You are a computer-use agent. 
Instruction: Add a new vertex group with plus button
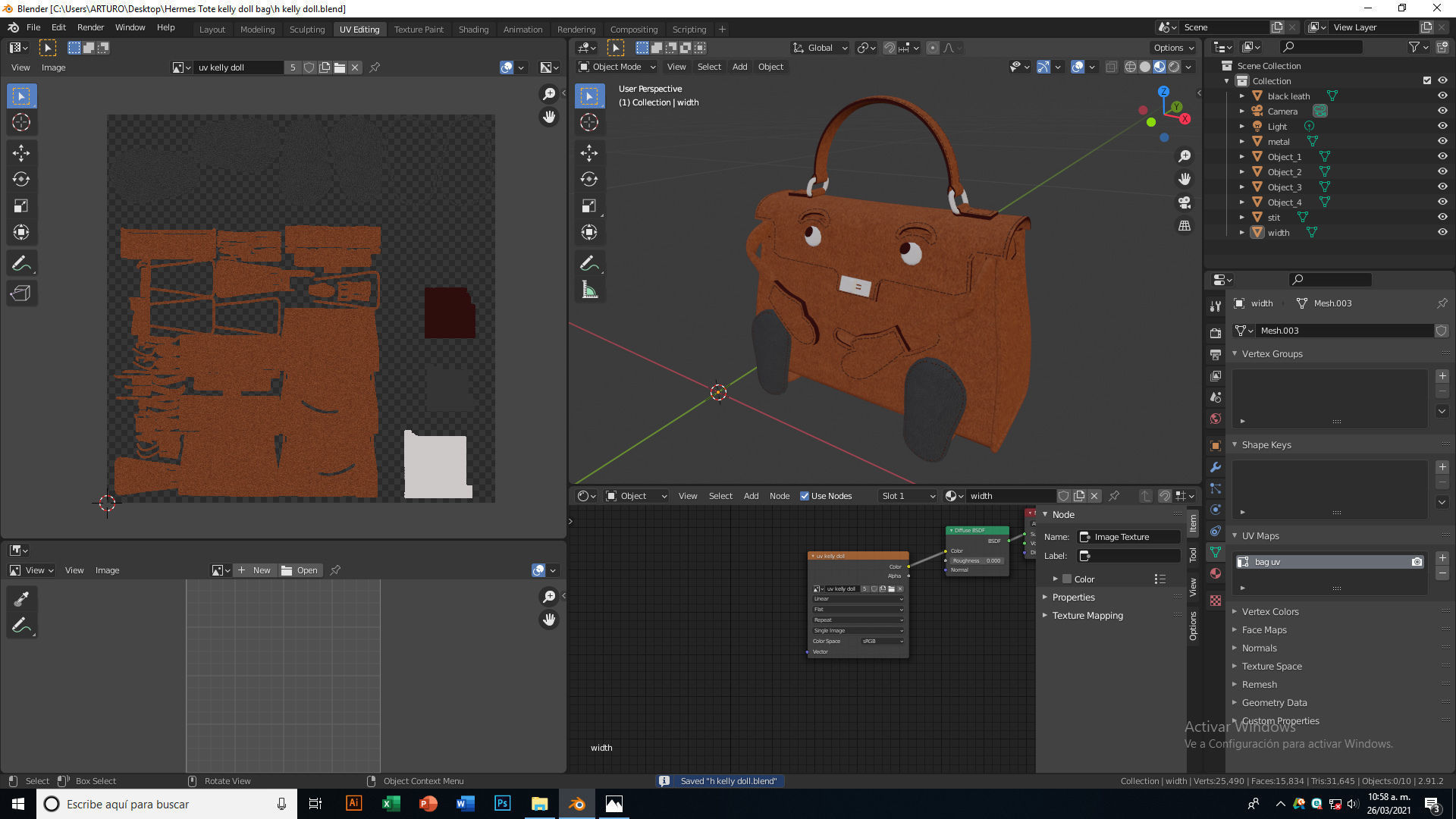pos(1442,376)
